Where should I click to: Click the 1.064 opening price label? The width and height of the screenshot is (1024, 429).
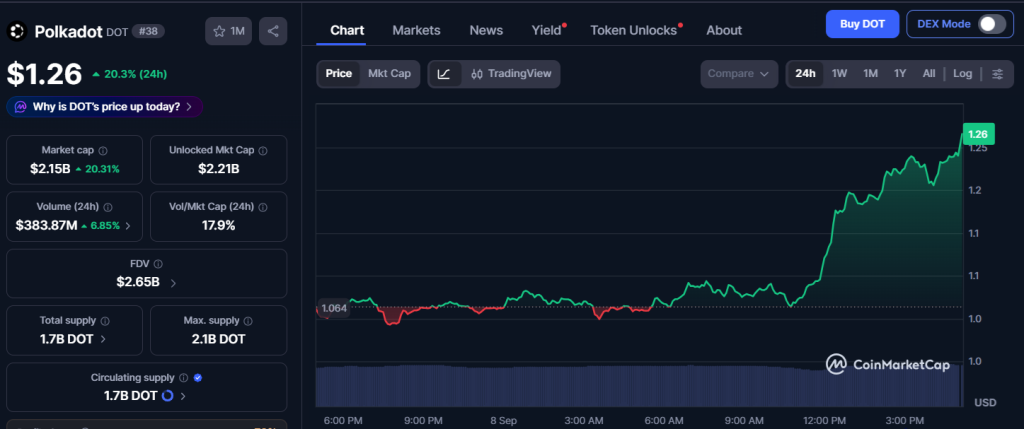coord(334,308)
